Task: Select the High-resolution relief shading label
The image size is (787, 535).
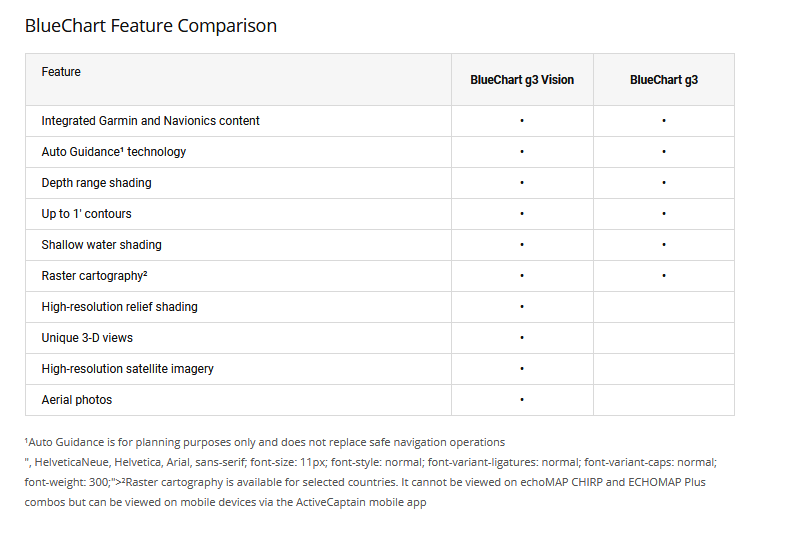Action: click(x=119, y=307)
